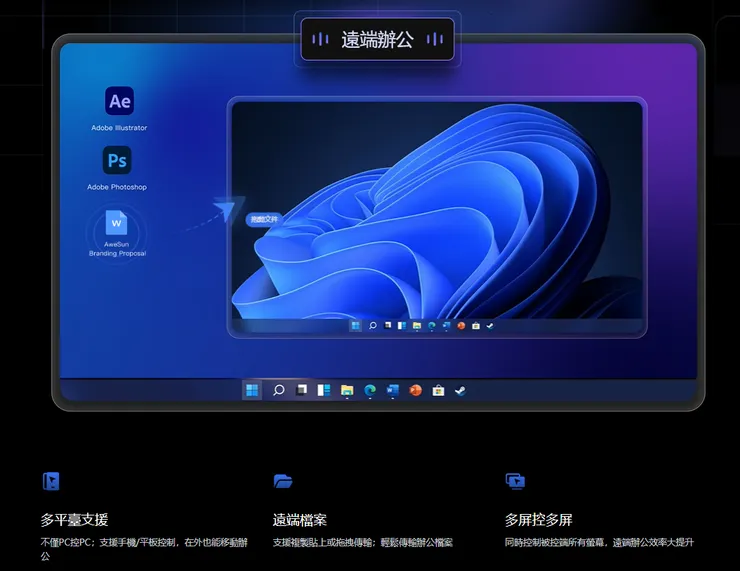Click the description starting 支援複製貼上或拖拽傳輸
Image resolution: width=740 pixels, height=571 pixels.
click(x=362, y=542)
